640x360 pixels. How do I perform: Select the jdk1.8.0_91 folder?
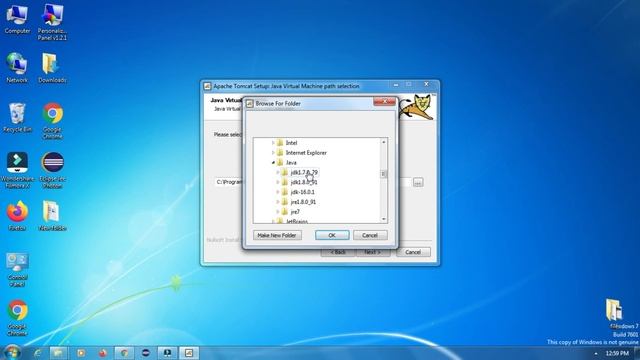(x=304, y=182)
